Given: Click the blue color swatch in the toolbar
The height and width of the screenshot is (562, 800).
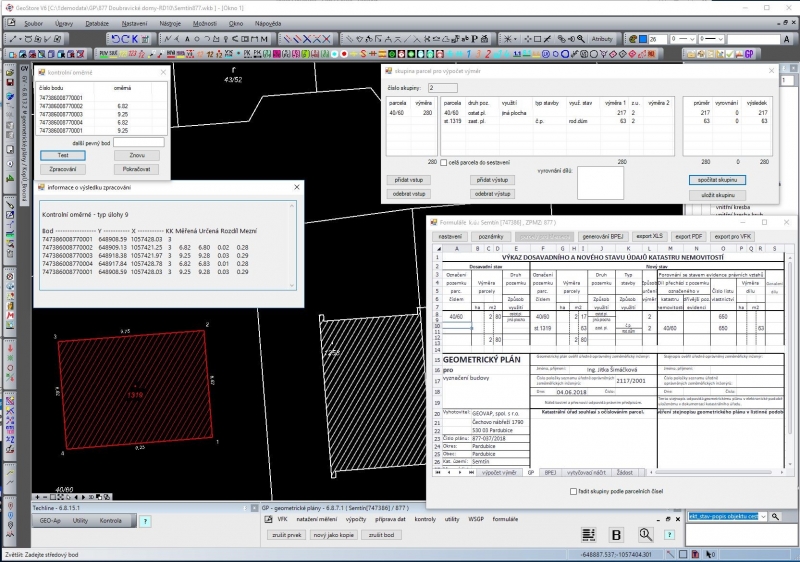Looking at the screenshot, I should tap(643, 39).
